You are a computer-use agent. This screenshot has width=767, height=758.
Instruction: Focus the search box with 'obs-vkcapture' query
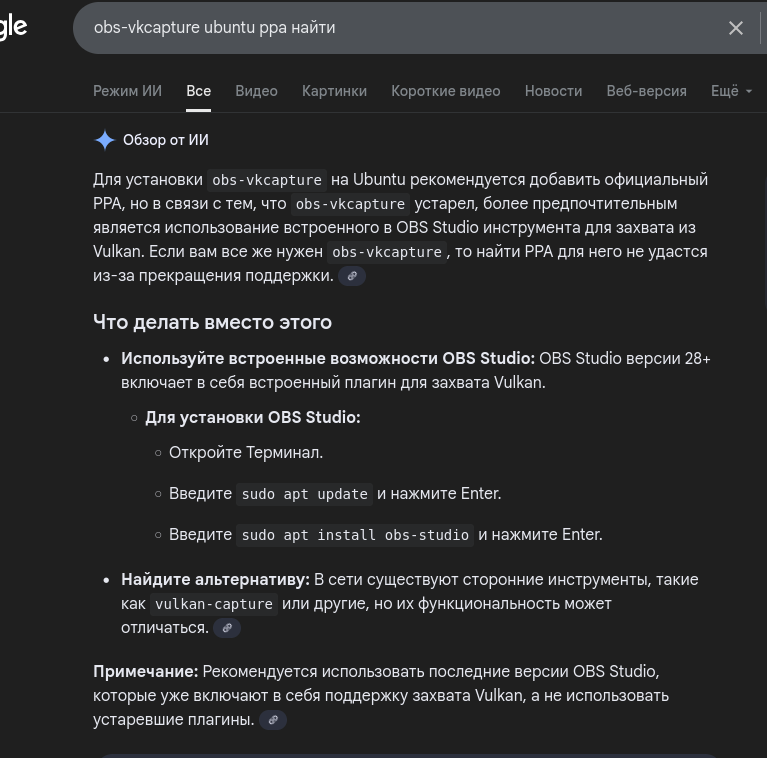click(400, 28)
